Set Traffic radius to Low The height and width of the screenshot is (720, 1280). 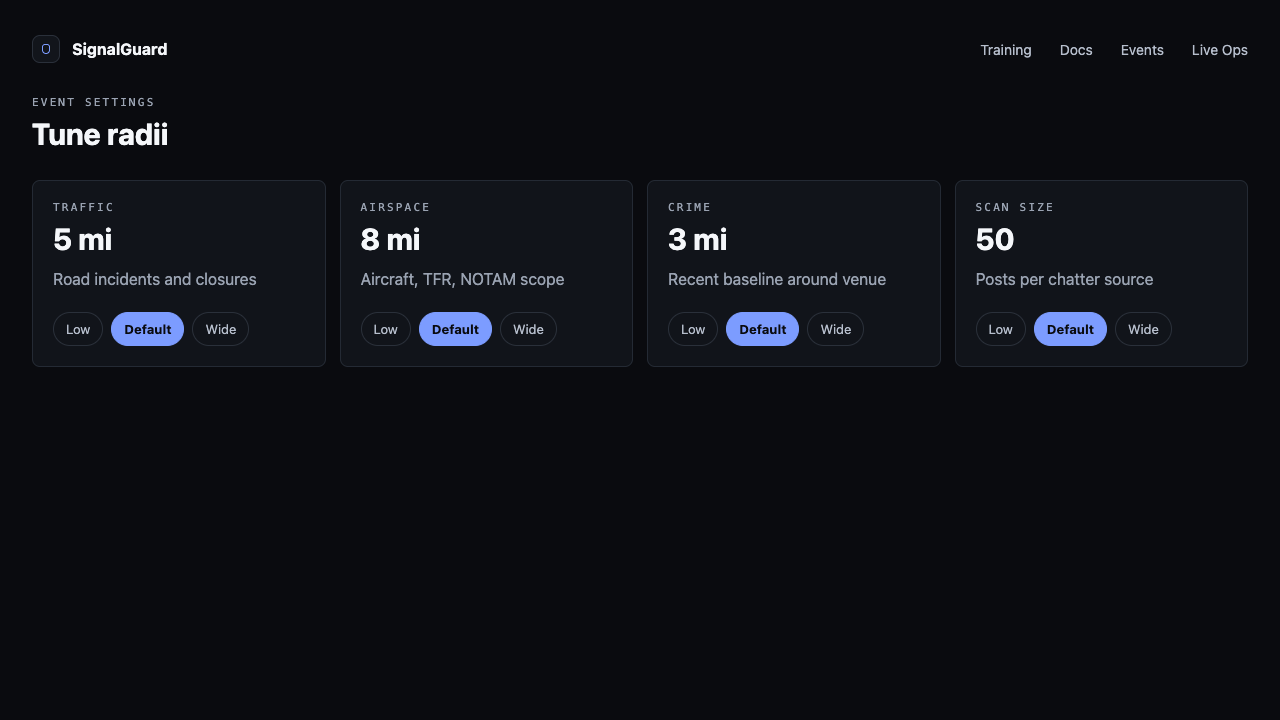(78, 329)
